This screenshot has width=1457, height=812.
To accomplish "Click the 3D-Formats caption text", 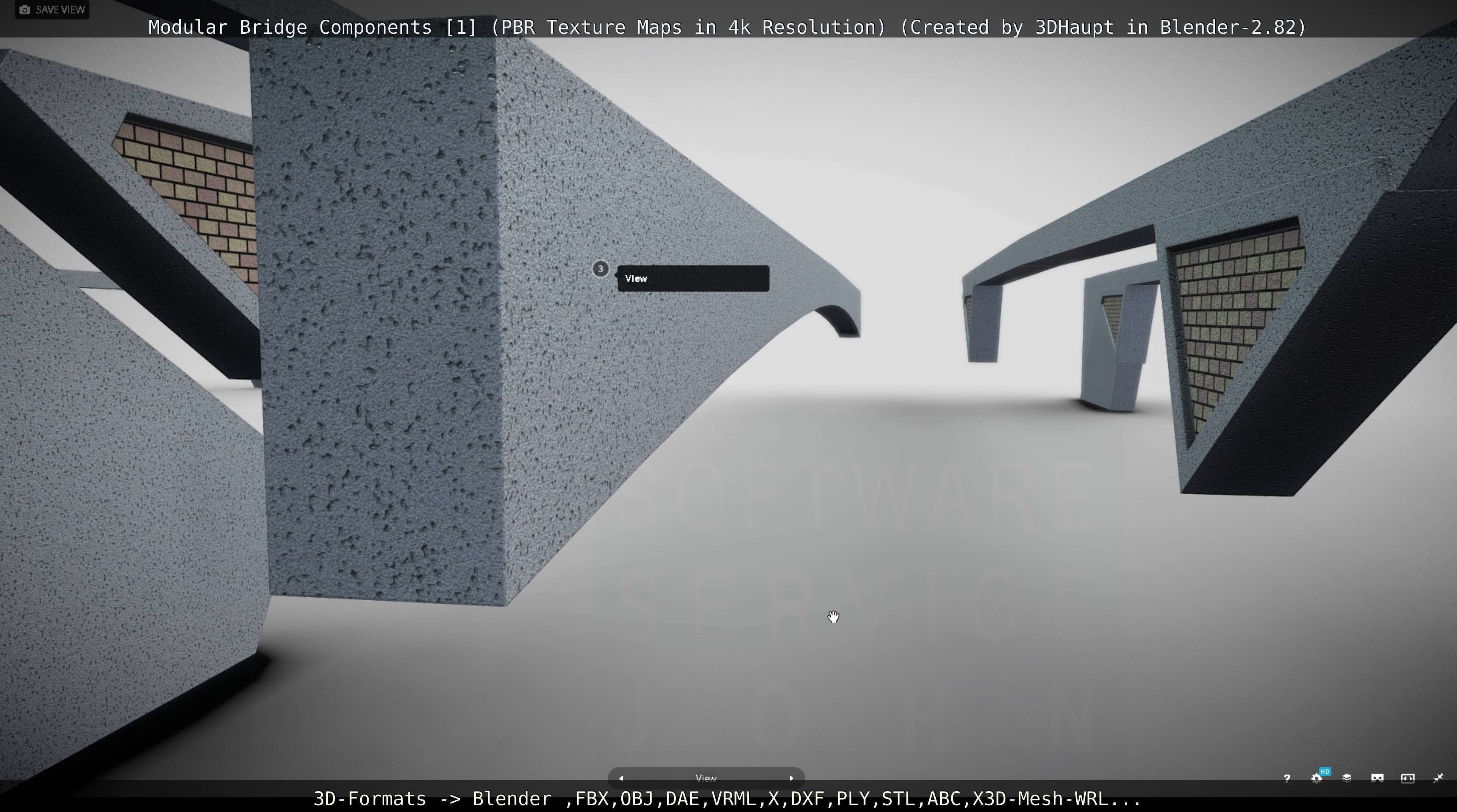I will point(727,799).
